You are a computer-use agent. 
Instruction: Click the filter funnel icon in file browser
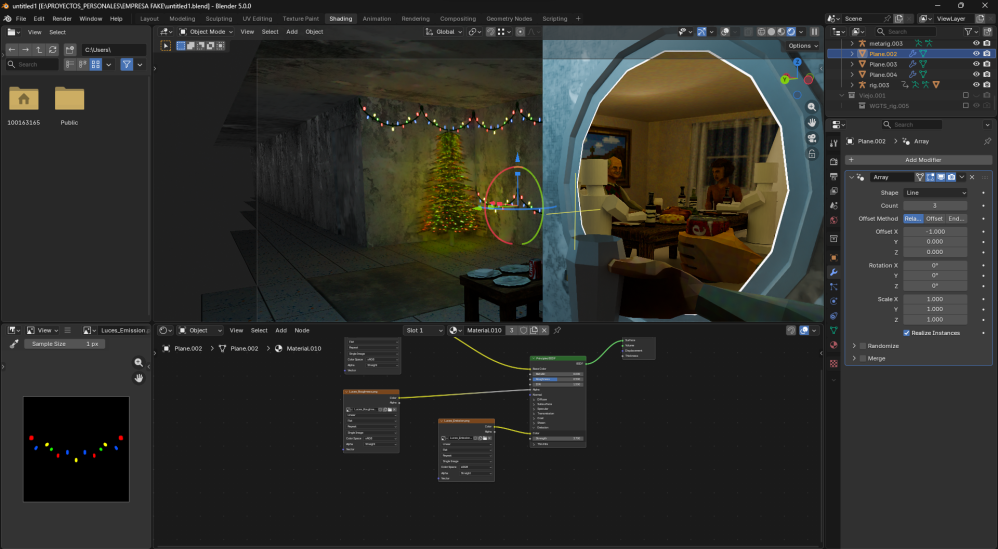127,64
